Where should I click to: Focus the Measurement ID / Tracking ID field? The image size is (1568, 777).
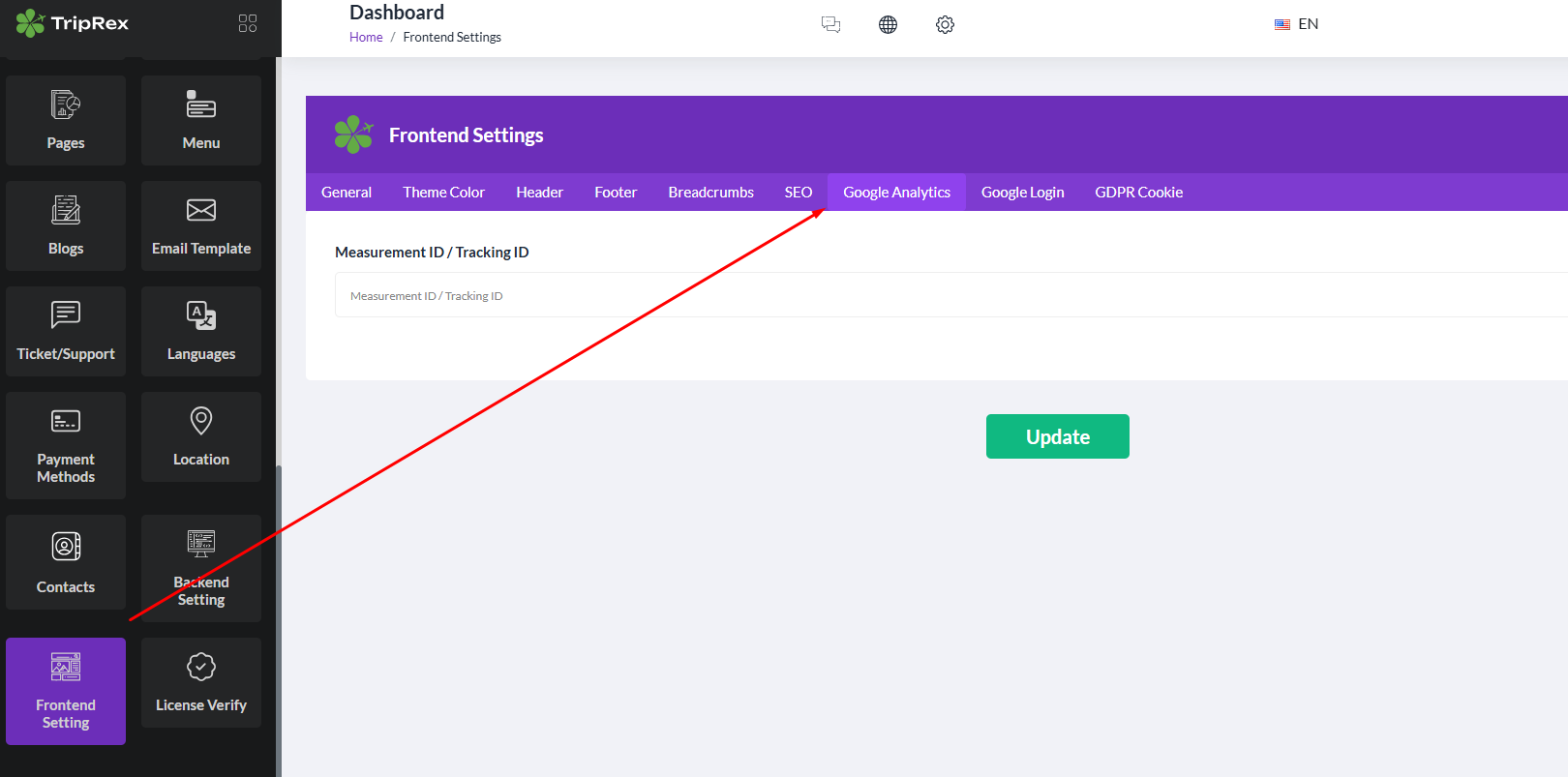[949, 295]
